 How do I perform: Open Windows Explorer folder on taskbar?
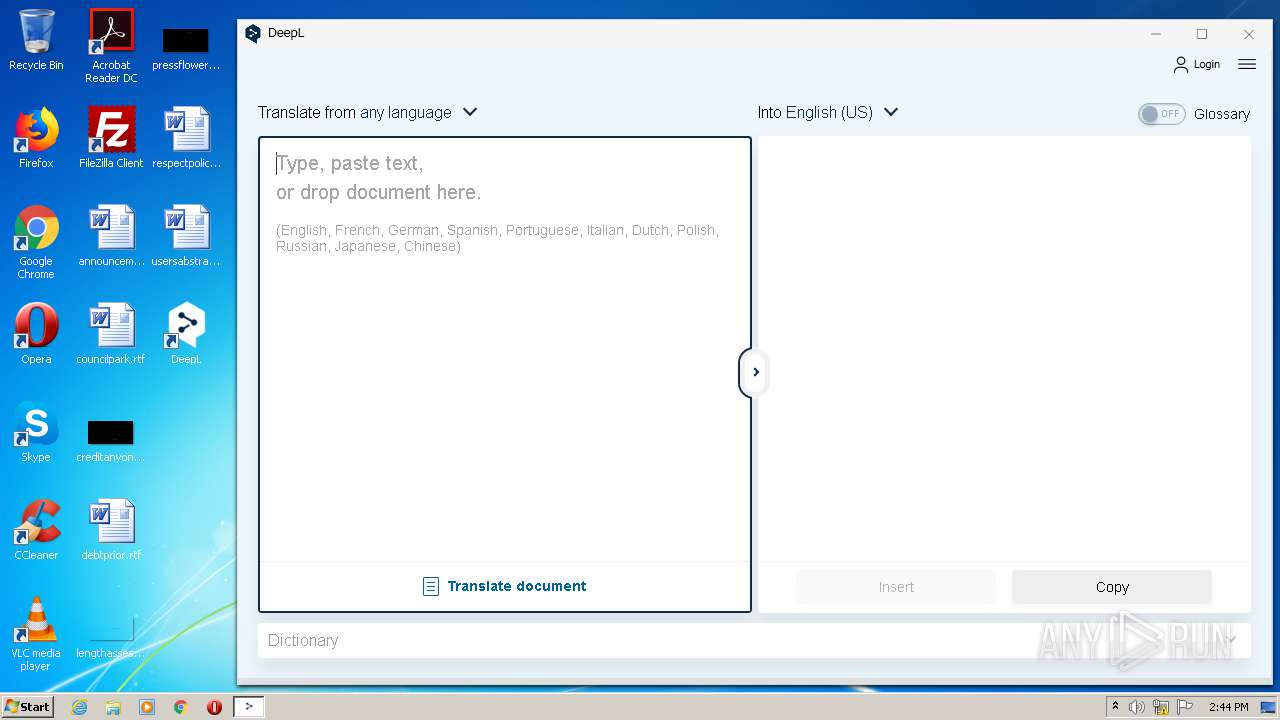[x=113, y=707]
